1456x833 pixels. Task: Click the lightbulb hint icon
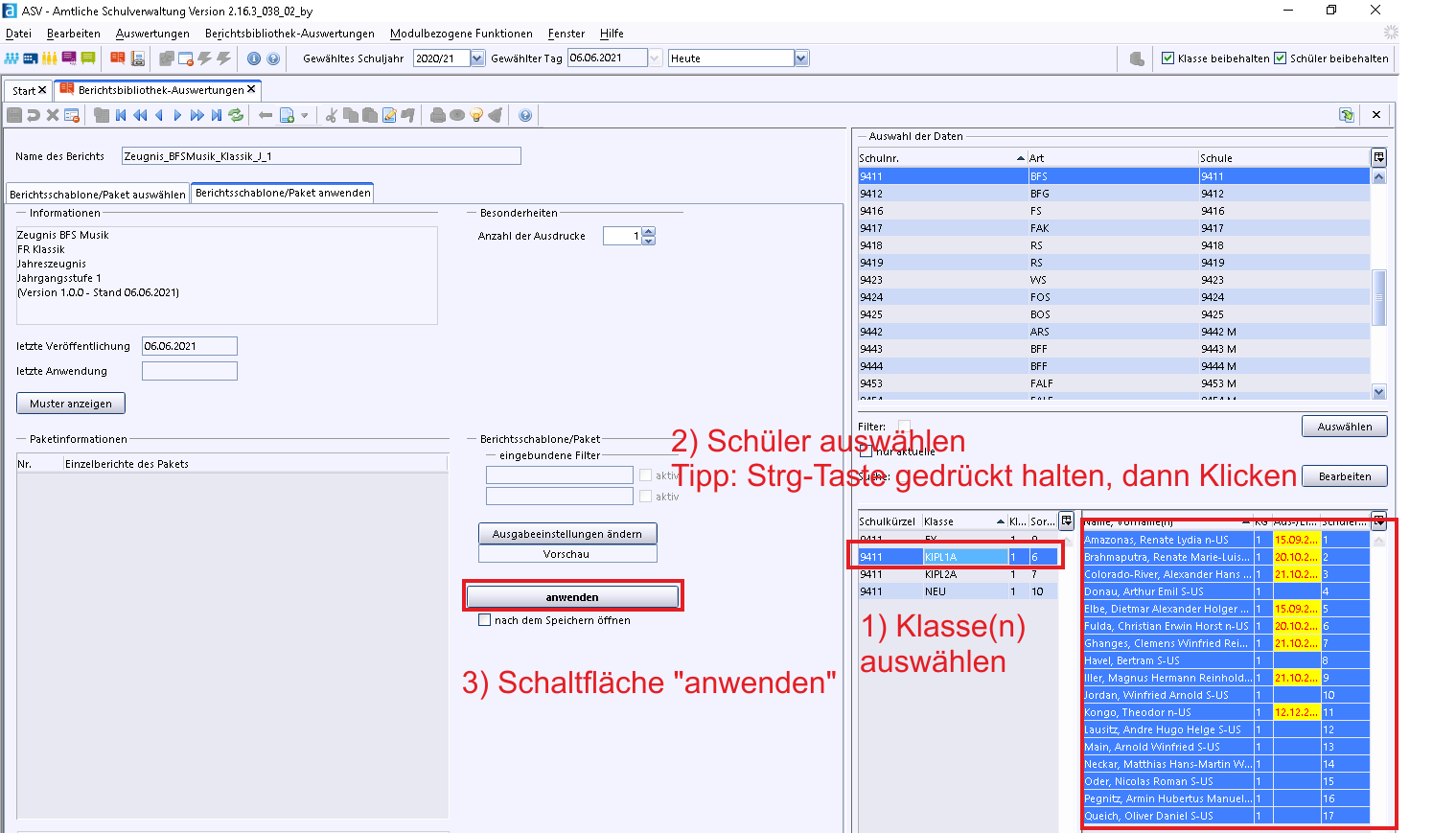coord(476,115)
